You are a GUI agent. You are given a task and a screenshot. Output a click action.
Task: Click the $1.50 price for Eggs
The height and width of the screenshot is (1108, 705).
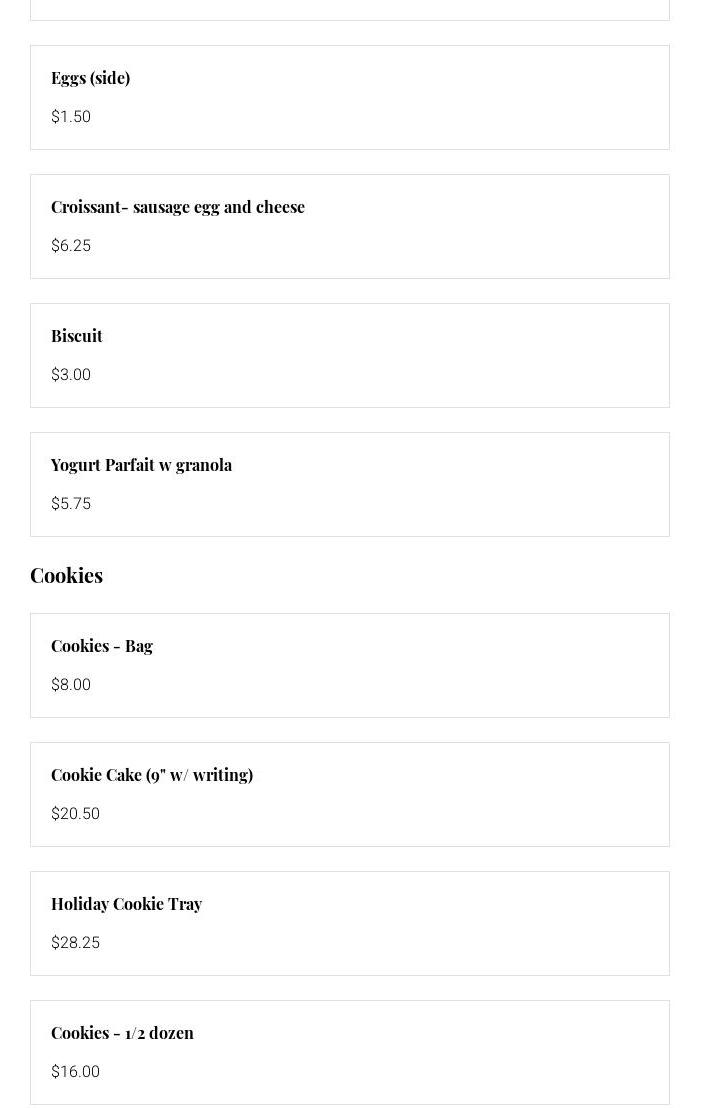click(x=71, y=117)
